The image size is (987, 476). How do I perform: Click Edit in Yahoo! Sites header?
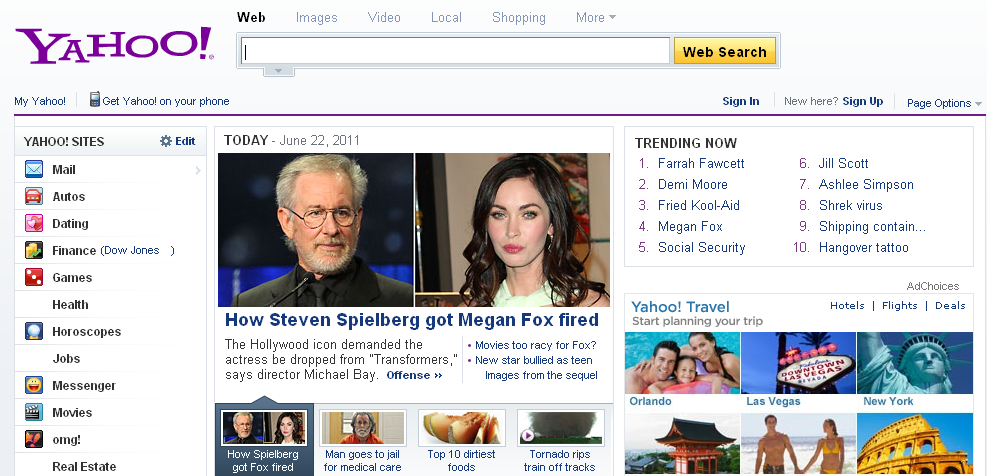pos(185,141)
